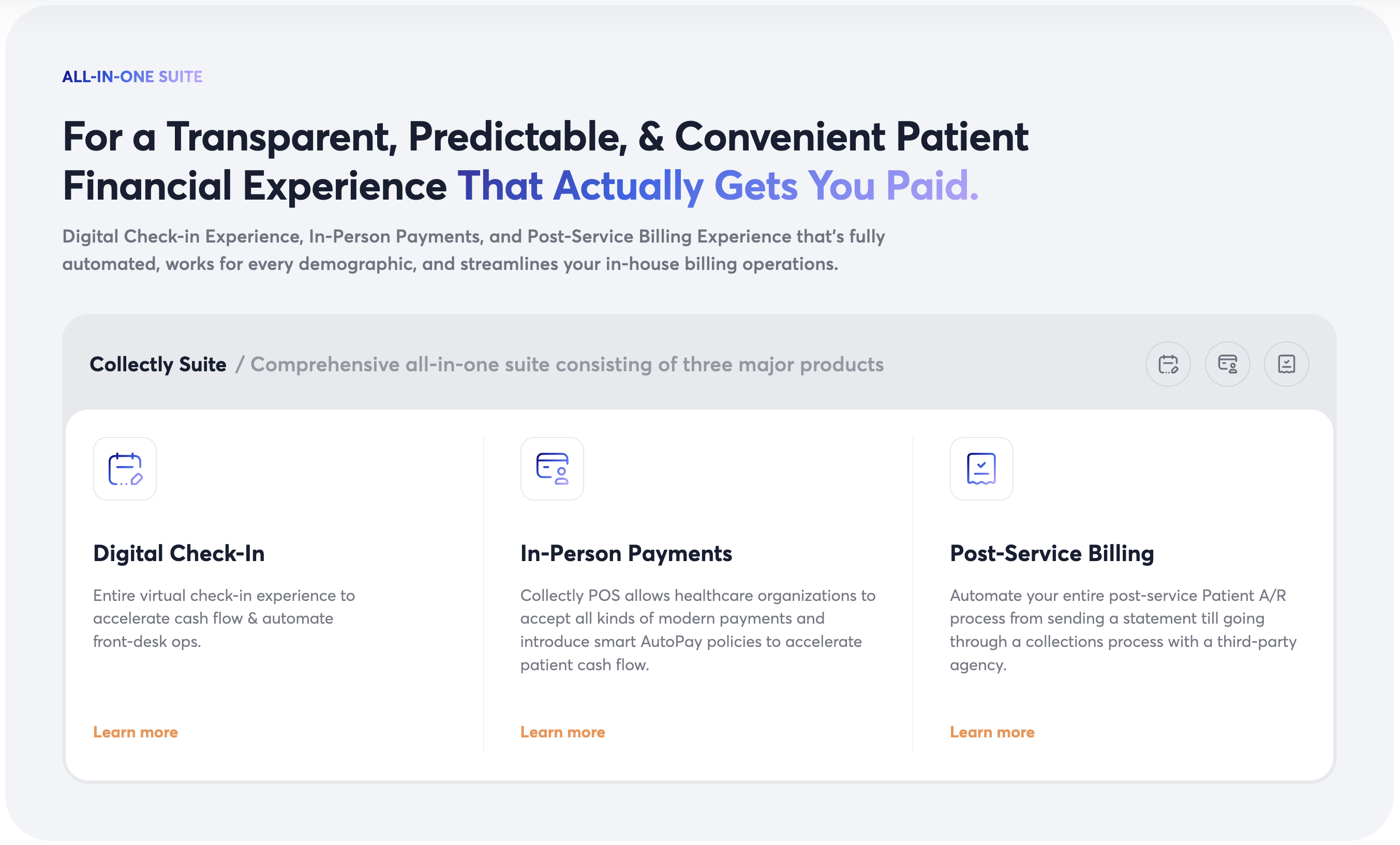Click the calendar icon above Digital Check-In title
The image size is (1400, 845).
125,469
